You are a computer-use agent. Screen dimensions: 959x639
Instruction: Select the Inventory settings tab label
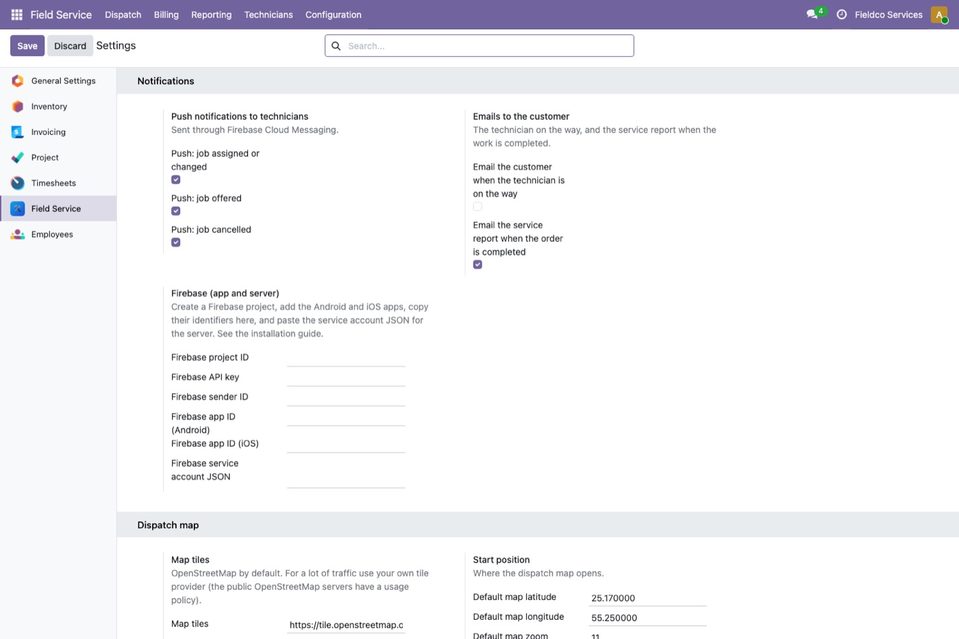[x=50, y=106]
